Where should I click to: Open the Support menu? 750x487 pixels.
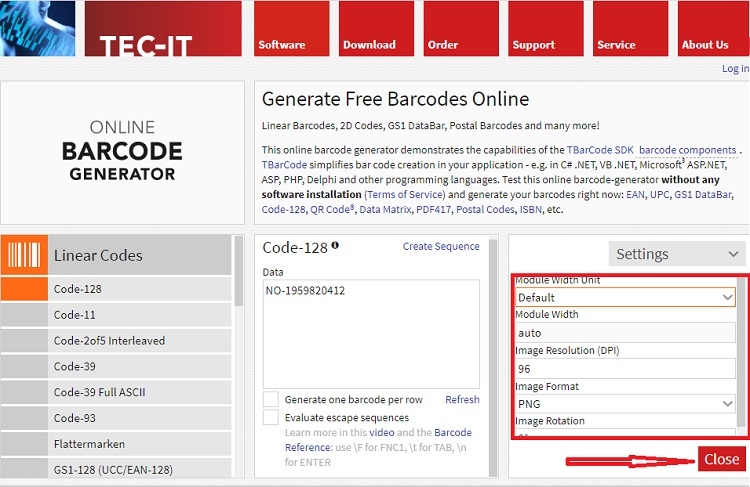tap(545, 29)
